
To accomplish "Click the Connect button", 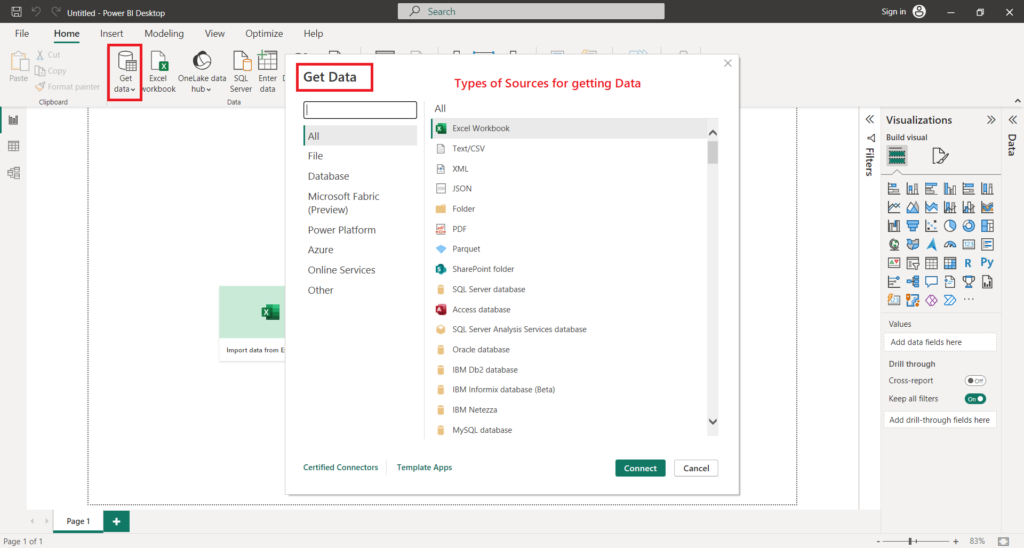I will click(x=640, y=468).
